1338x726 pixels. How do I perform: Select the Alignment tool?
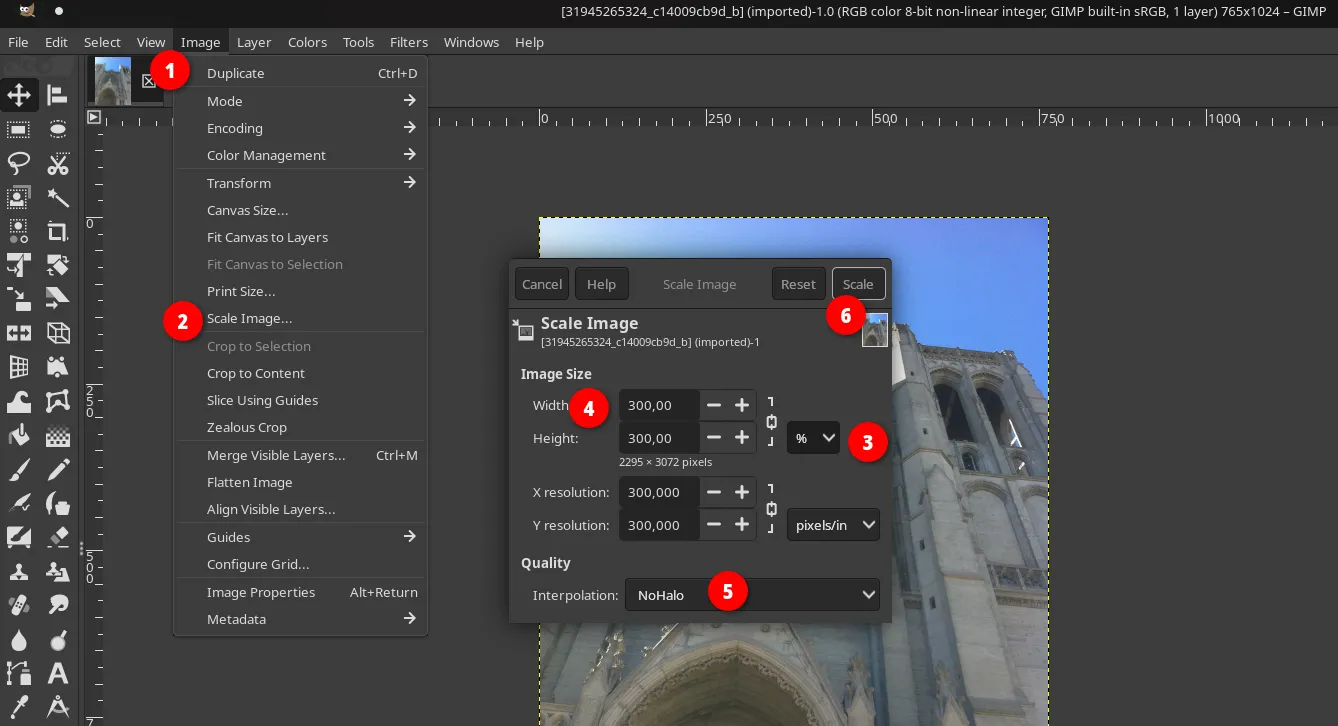(x=58, y=95)
